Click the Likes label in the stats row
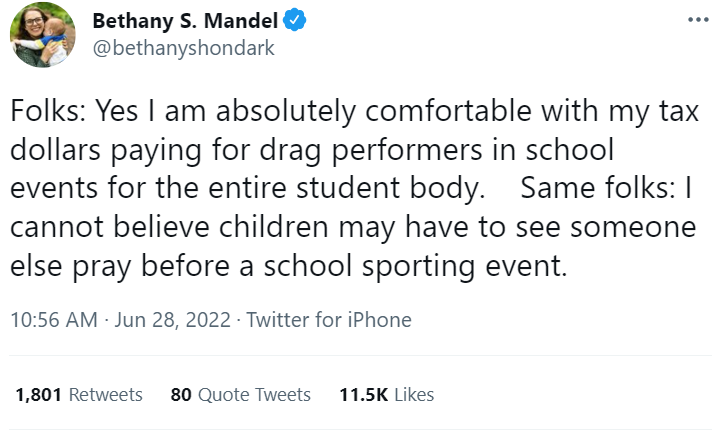 pyautogui.click(x=414, y=394)
